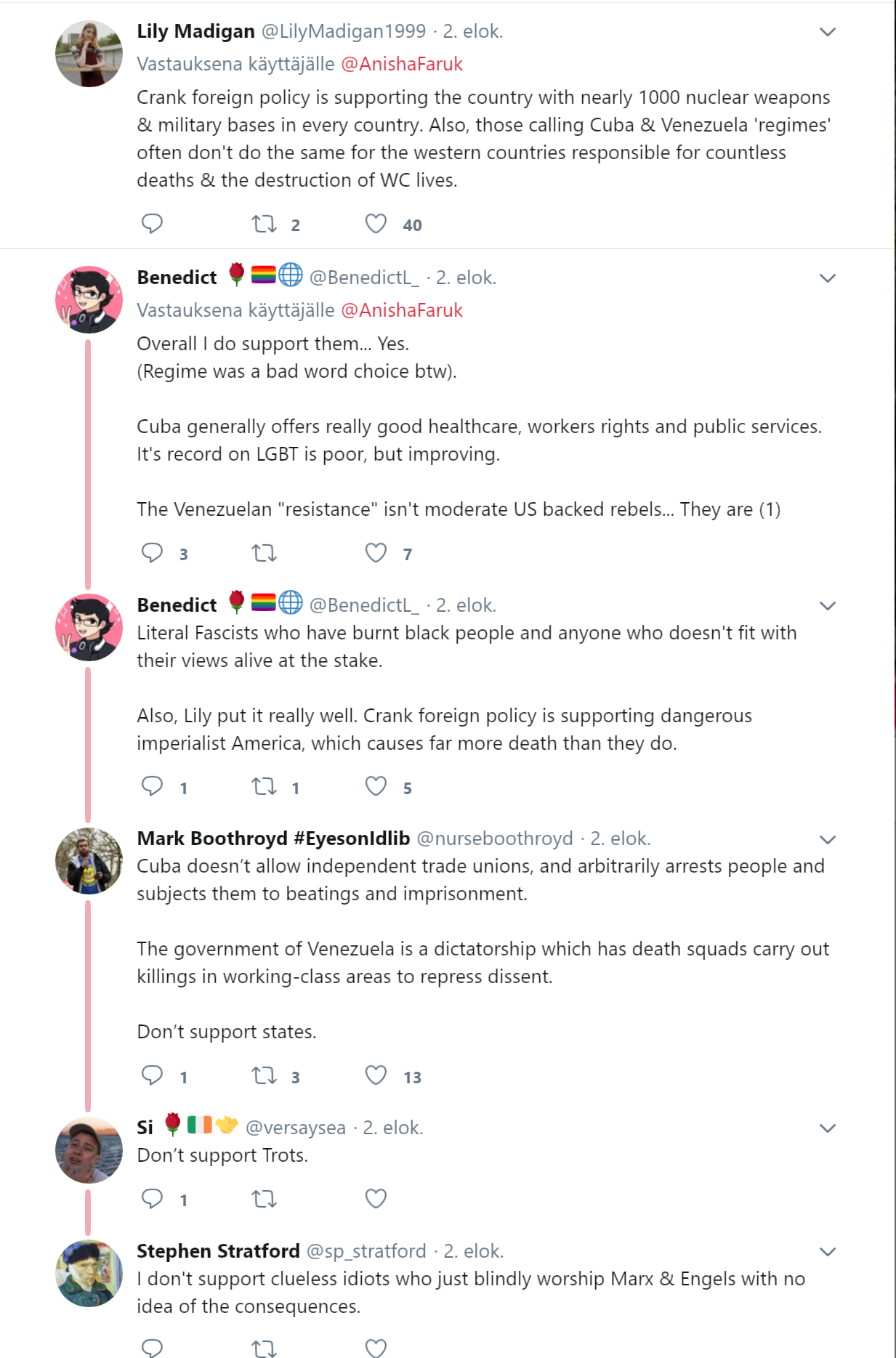Like Lily Madigan's tweet with 40 likes

tap(376, 224)
